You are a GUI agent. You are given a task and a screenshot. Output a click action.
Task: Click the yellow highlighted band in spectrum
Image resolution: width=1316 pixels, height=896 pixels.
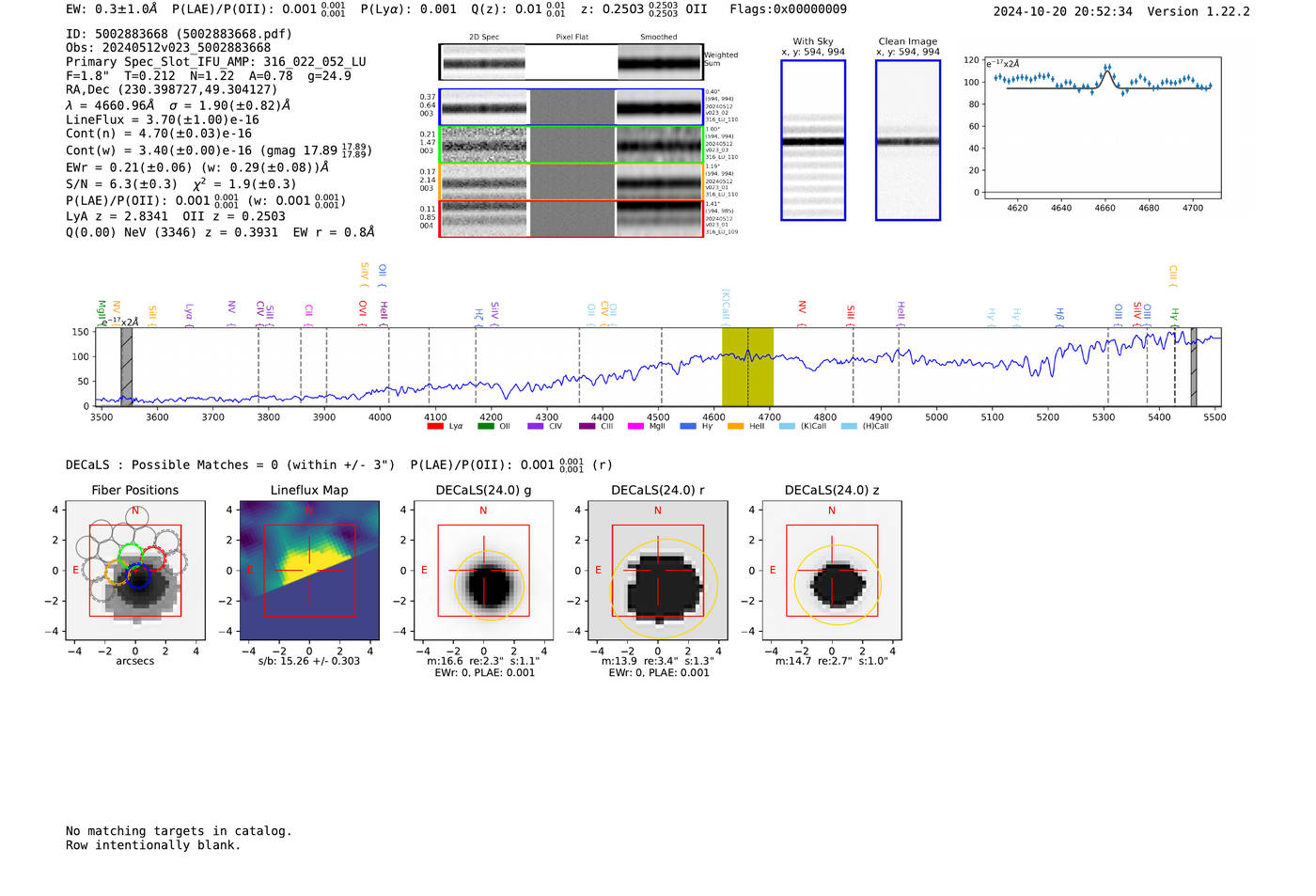(747, 367)
